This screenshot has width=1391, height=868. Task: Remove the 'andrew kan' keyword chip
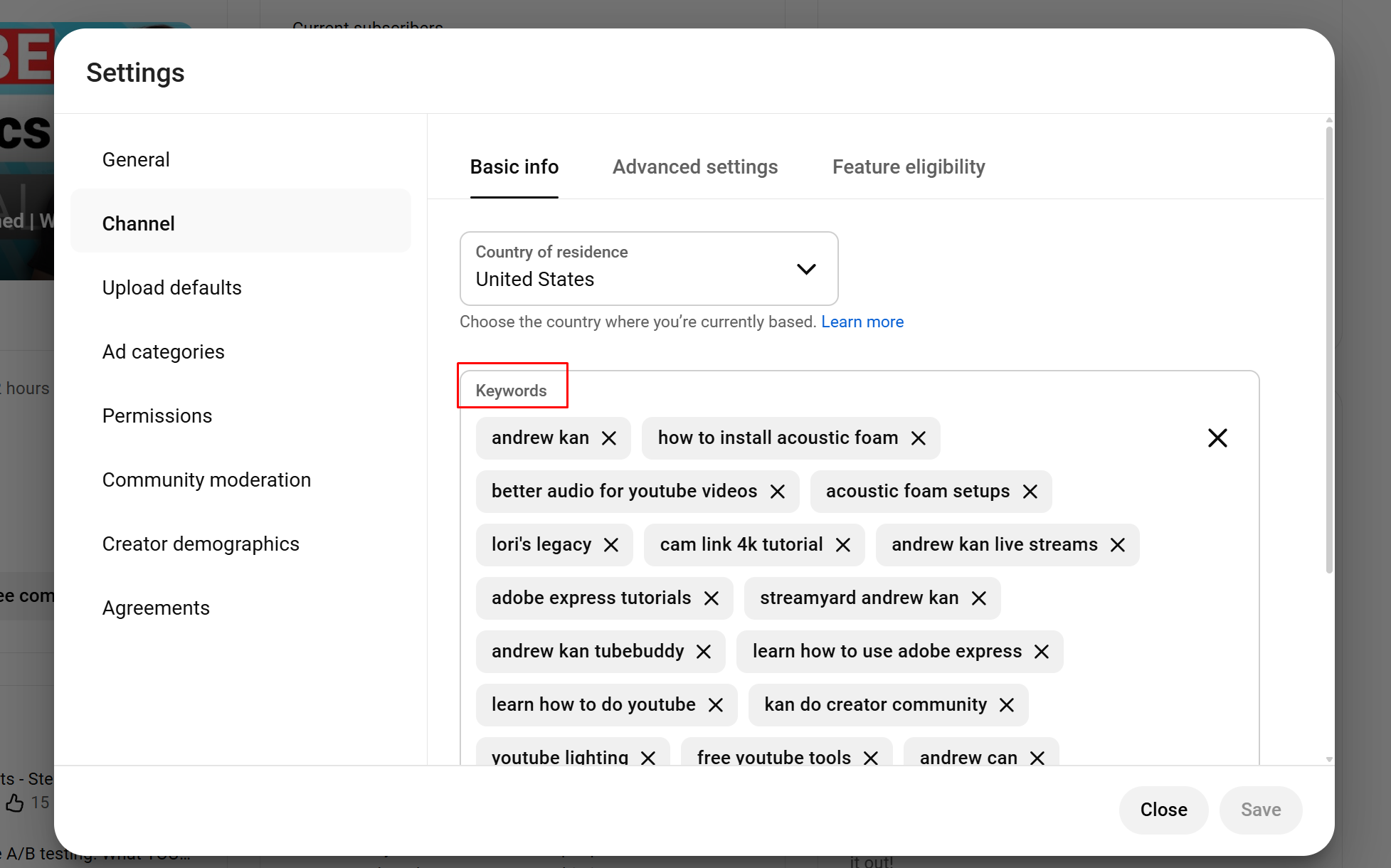pos(609,438)
